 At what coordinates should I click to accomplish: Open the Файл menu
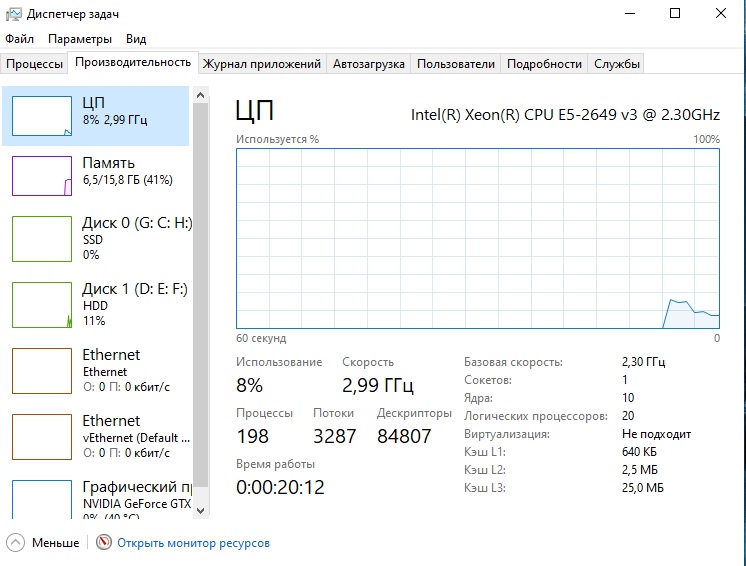pos(19,39)
